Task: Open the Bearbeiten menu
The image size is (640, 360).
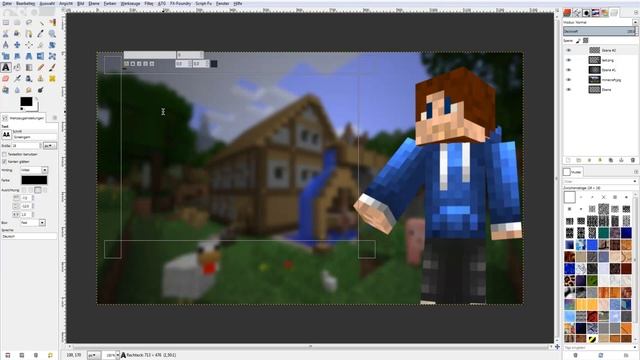Action: coord(25,3)
